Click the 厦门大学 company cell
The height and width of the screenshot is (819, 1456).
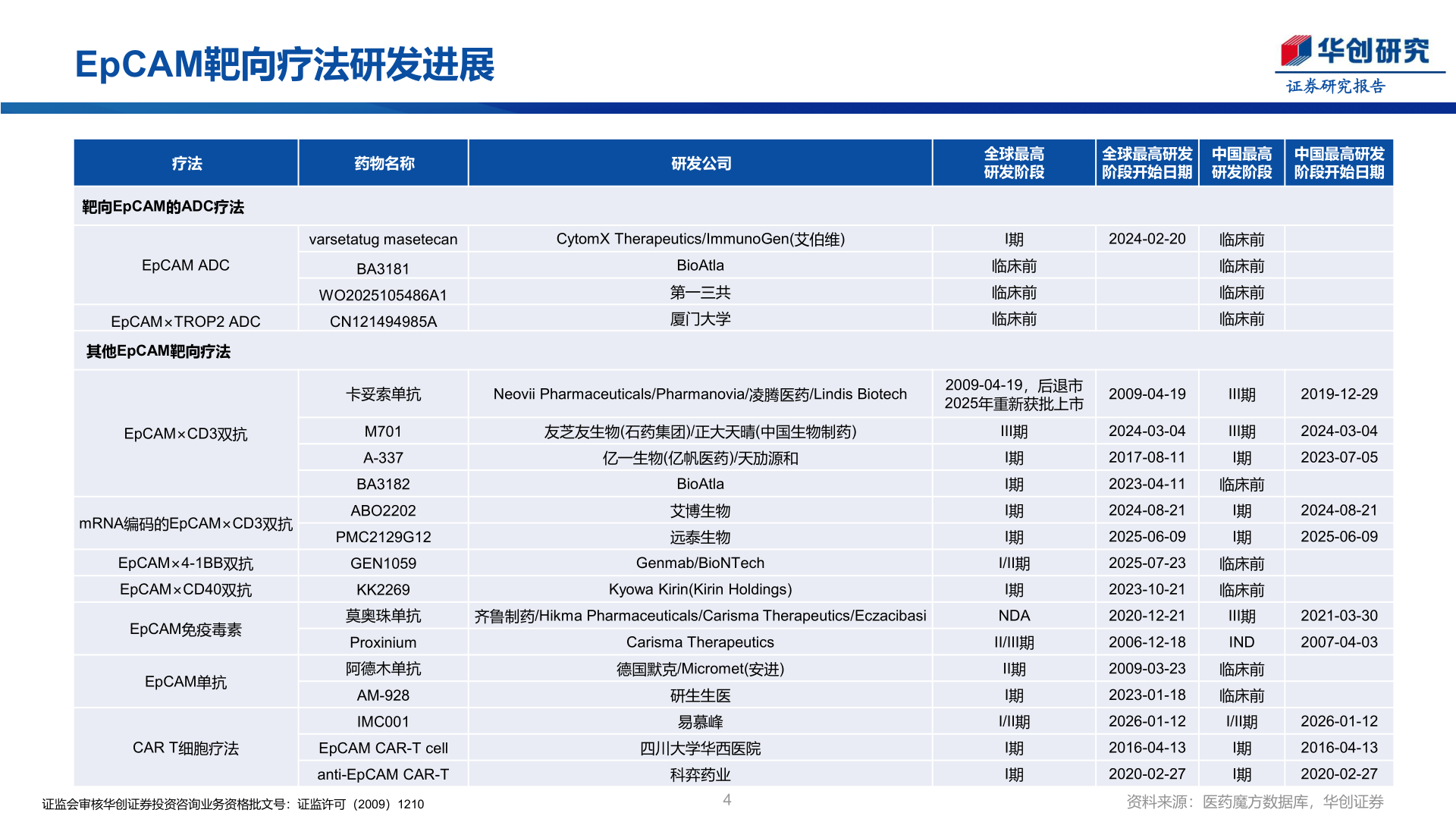coord(701,318)
